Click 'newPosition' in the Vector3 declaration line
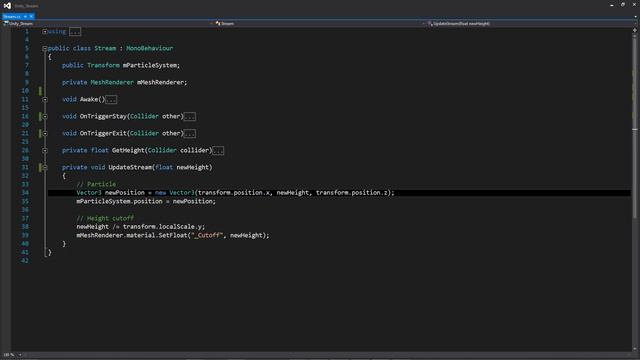 pos(125,193)
